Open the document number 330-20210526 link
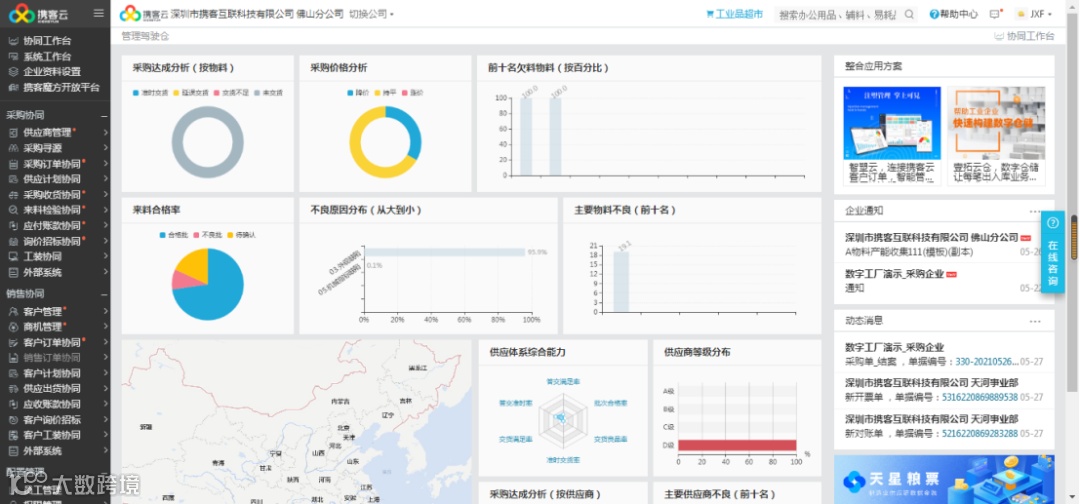 987,361
